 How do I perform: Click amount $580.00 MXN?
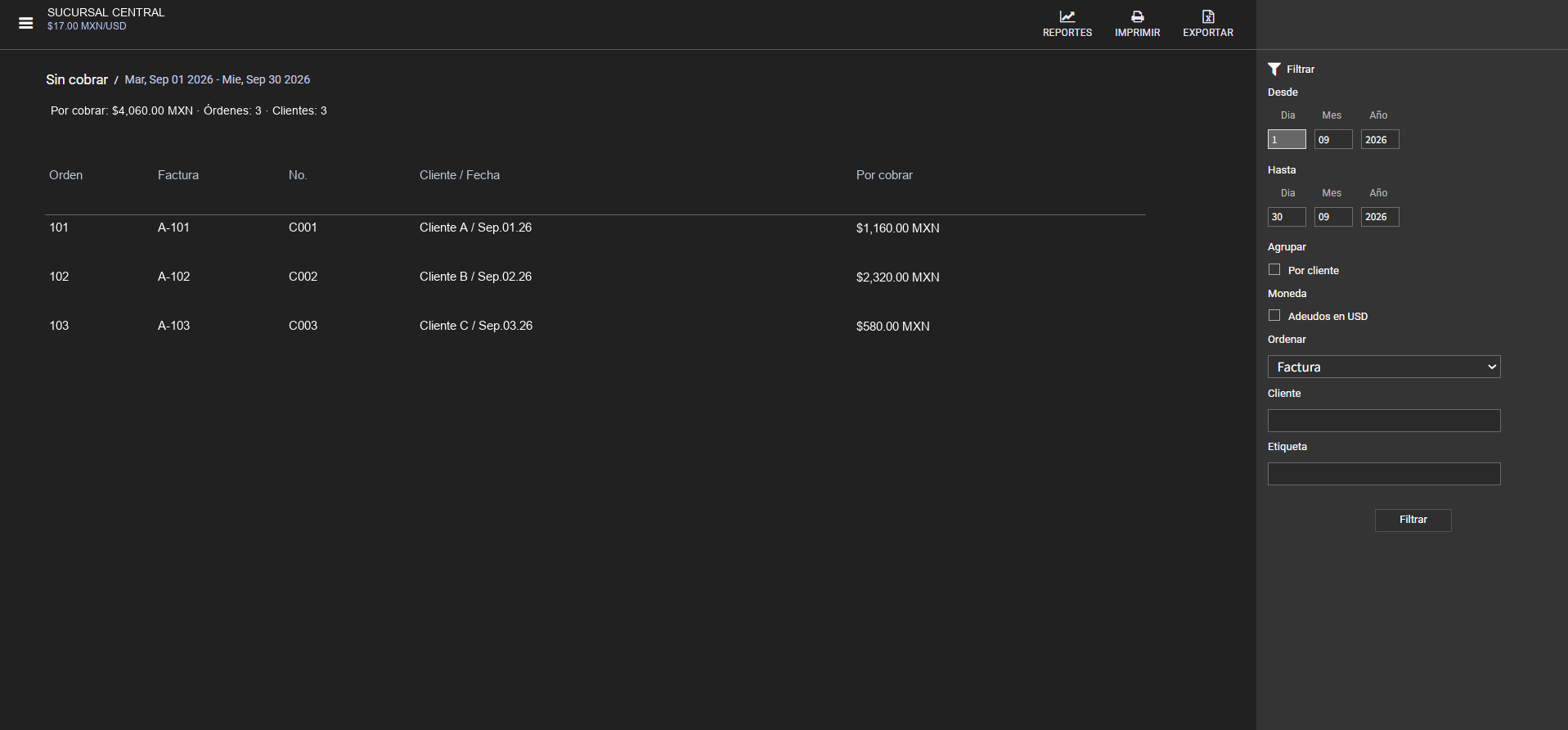tap(892, 327)
